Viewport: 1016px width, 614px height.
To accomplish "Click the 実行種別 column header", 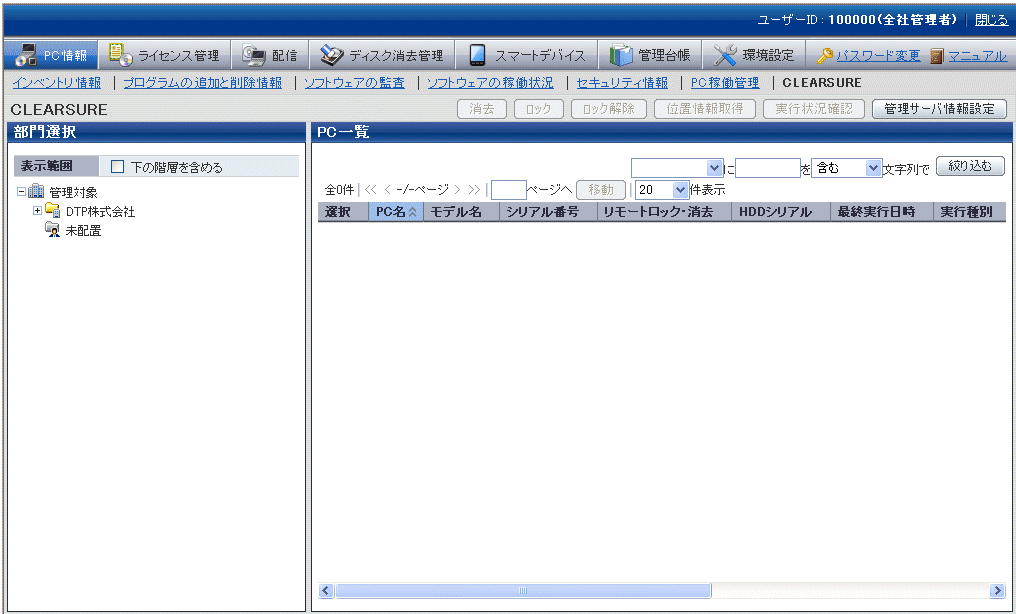I will tap(969, 212).
